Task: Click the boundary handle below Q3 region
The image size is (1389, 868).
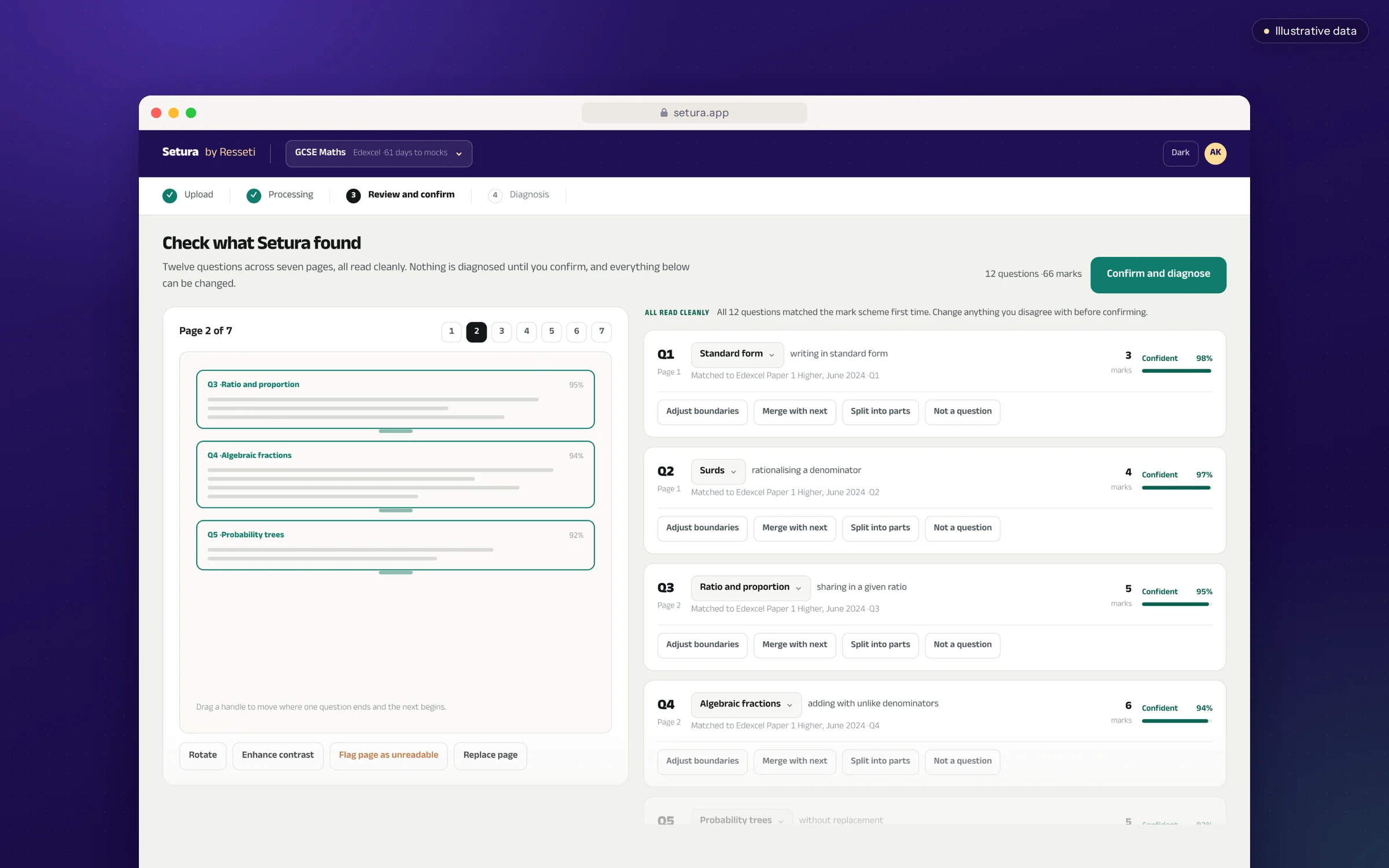Action: 395,431
